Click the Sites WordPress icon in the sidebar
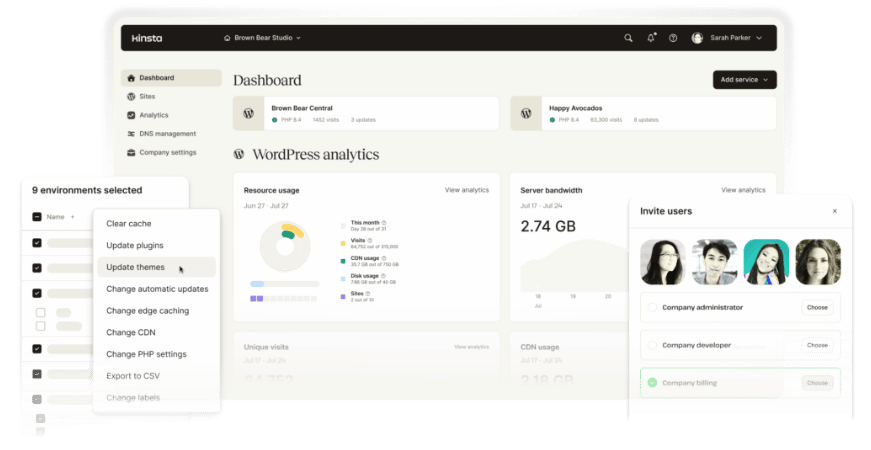The height and width of the screenshot is (450, 871). (x=131, y=97)
